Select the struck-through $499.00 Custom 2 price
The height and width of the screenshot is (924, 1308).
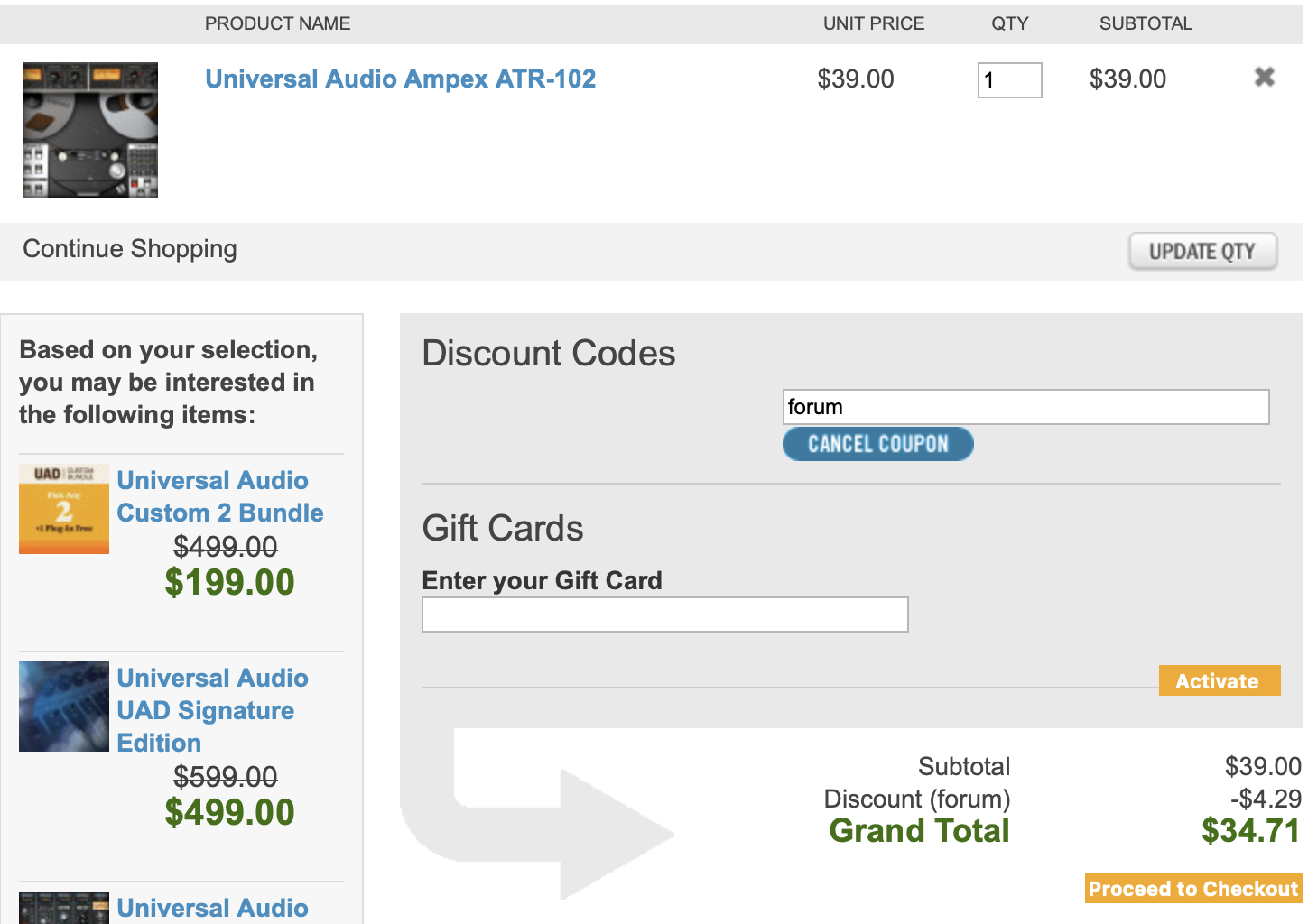coord(226,546)
